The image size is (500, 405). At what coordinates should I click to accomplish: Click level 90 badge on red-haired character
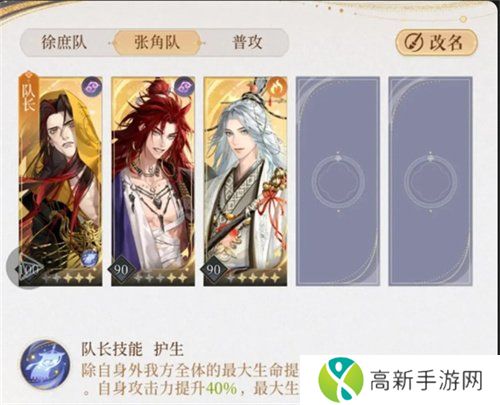(x=121, y=269)
